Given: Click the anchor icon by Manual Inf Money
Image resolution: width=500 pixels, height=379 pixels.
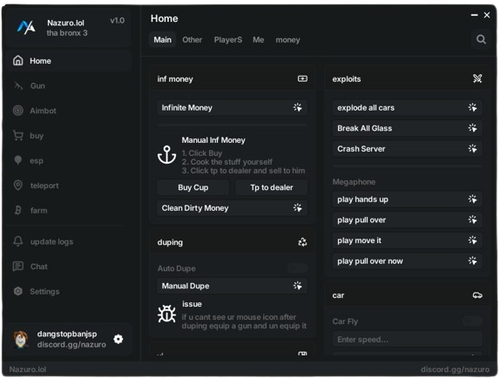Looking at the screenshot, I should tap(167, 155).
